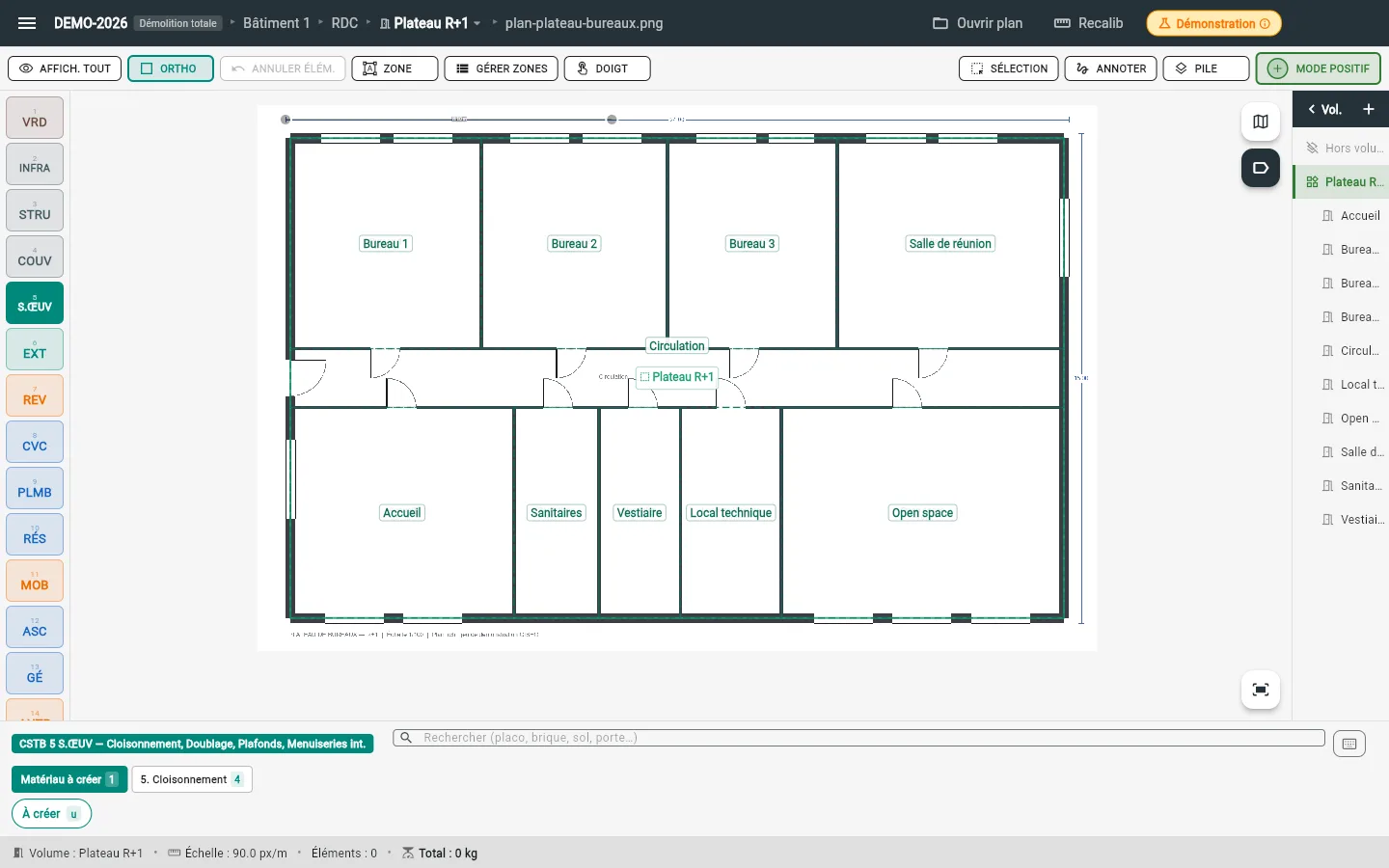Click the Démonstration badge
This screenshot has height=868, width=1389.
pyautogui.click(x=1214, y=23)
